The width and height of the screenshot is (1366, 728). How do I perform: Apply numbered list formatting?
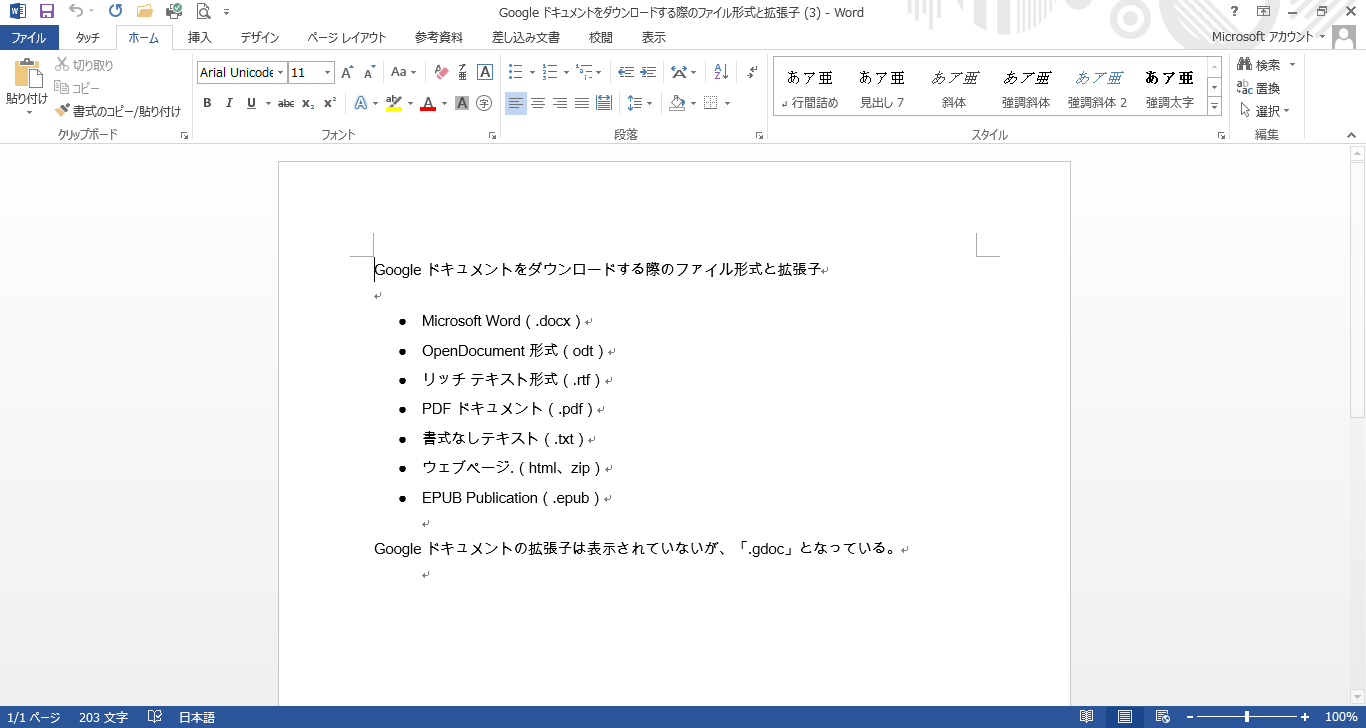point(549,72)
